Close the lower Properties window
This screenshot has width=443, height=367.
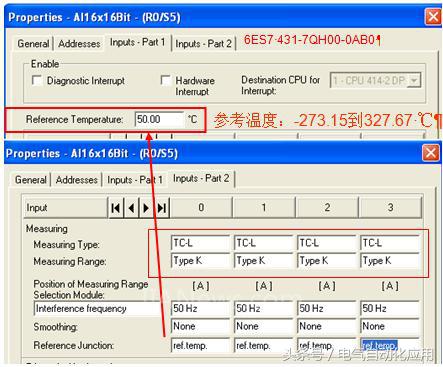coord(430,153)
